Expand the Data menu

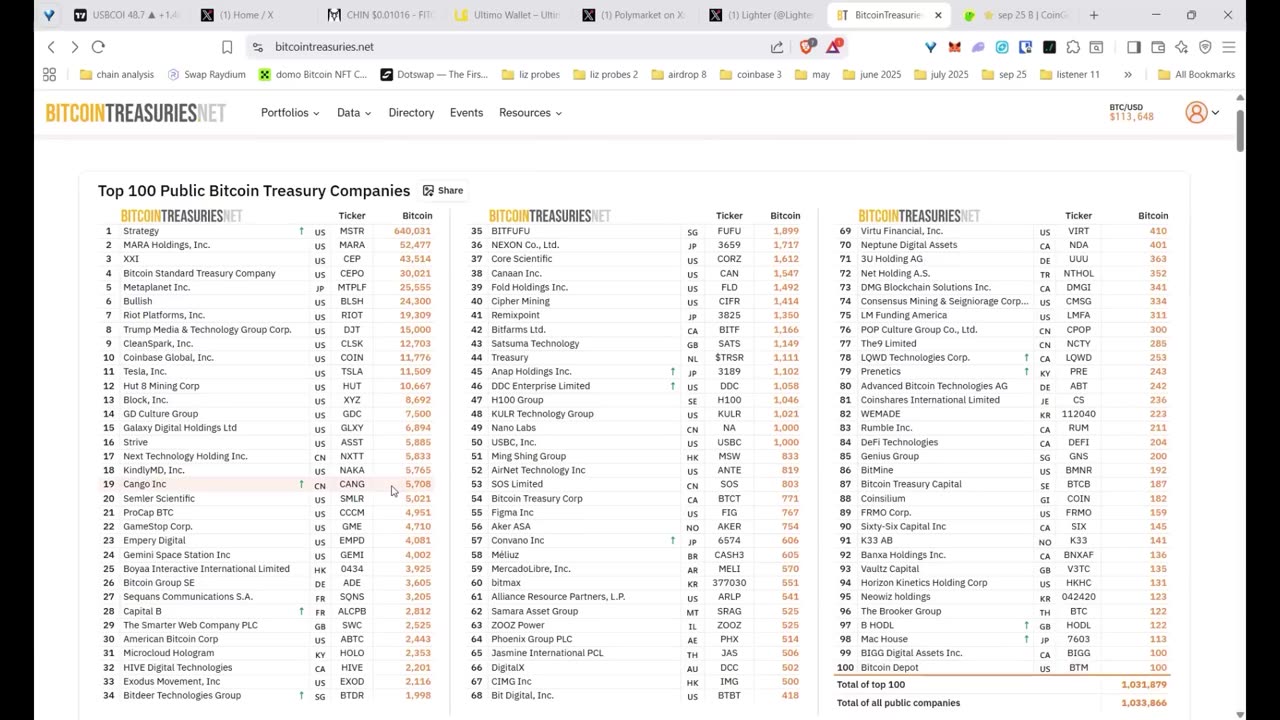tap(354, 113)
